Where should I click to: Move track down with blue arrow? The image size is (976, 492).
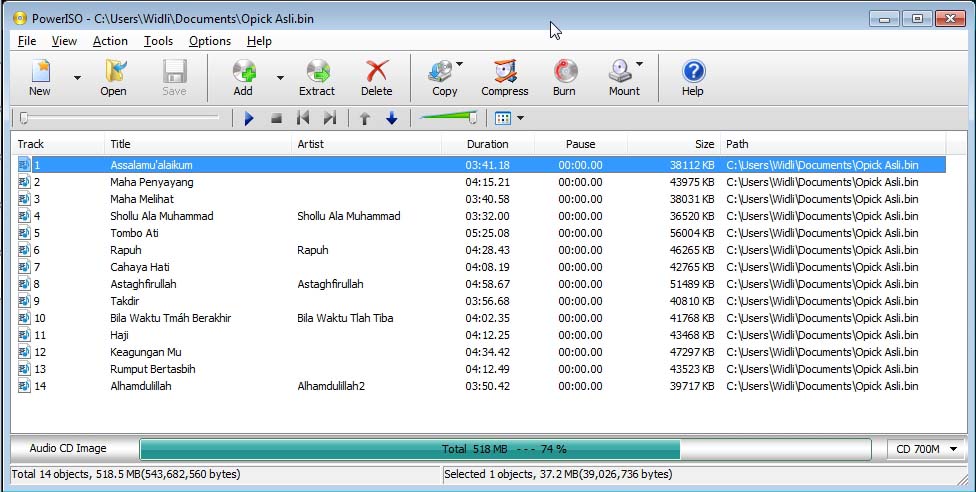pos(392,118)
